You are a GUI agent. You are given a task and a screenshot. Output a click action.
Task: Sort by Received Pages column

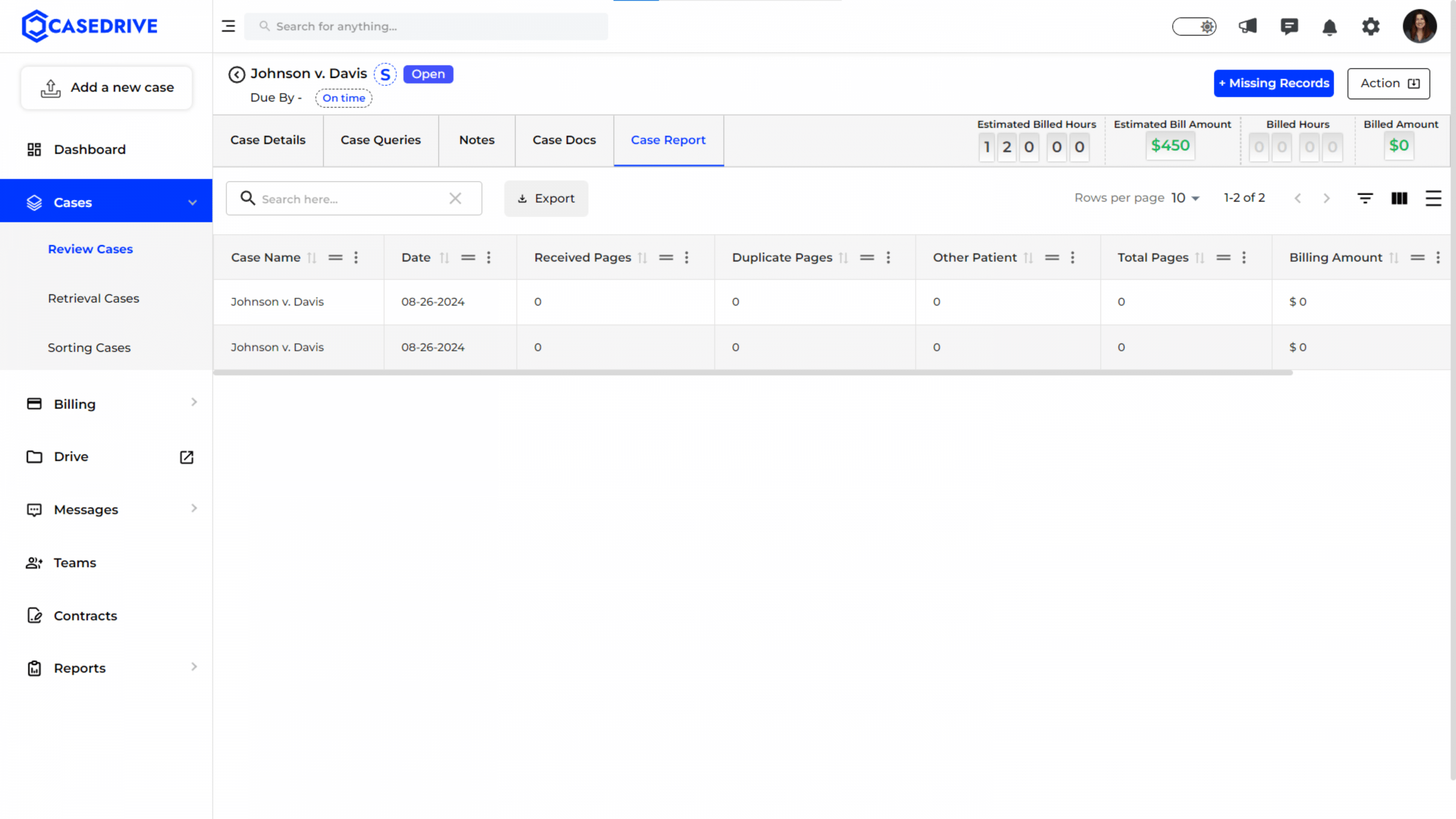pos(642,258)
